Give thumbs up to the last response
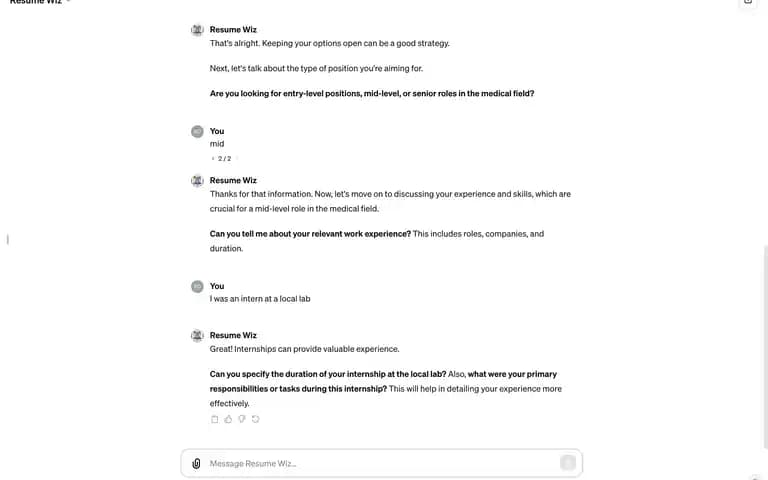The height and width of the screenshot is (480, 768). click(x=228, y=419)
